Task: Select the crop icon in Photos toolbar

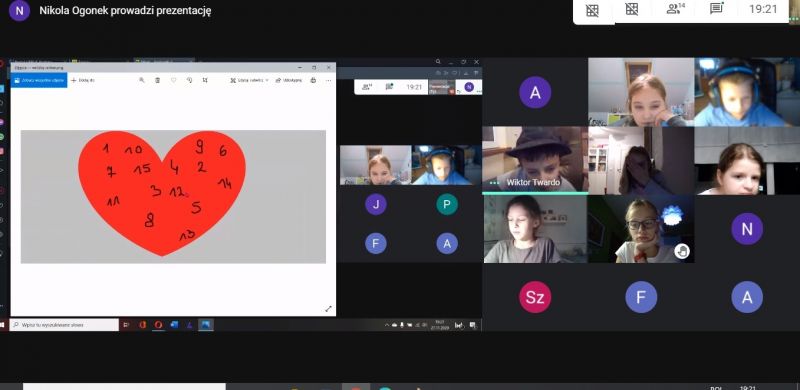Action: pyautogui.click(x=205, y=80)
